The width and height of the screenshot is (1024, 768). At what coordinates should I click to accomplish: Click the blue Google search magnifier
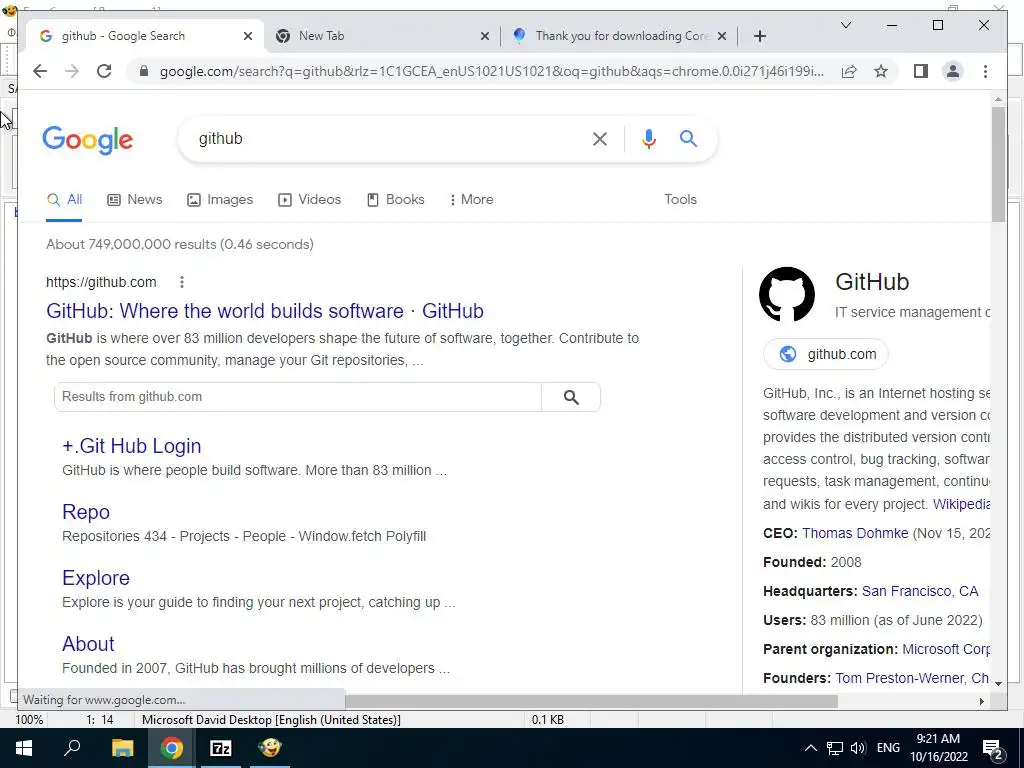pyautogui.click(x=688, y=138)
